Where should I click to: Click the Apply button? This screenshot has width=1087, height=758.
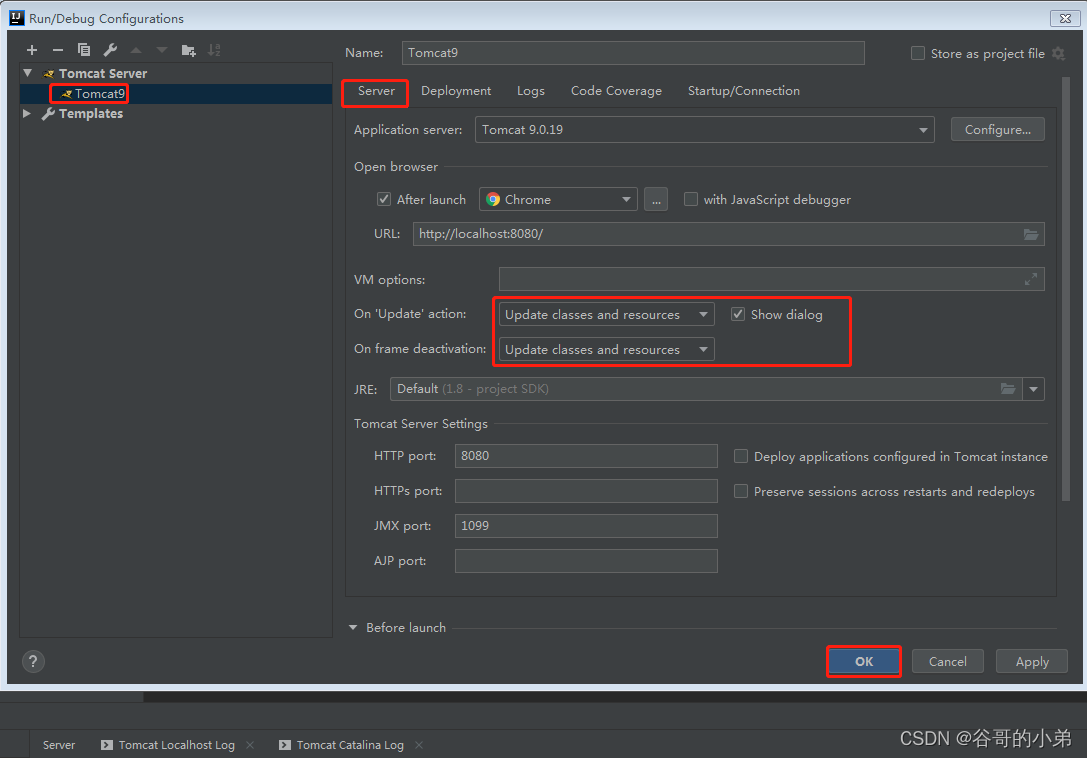pos(1032,662)
